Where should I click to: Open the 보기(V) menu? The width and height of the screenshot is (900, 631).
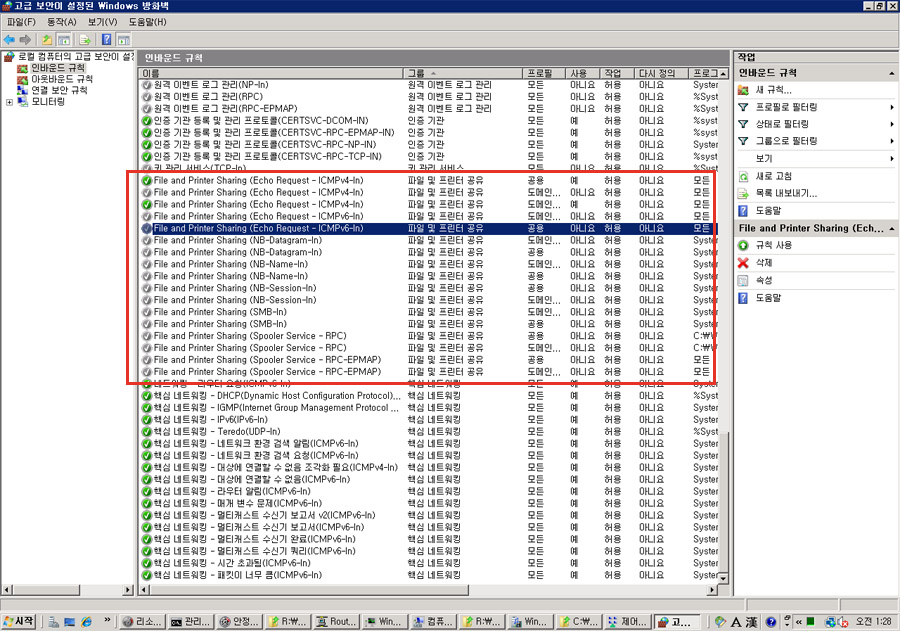pos(102,22)
